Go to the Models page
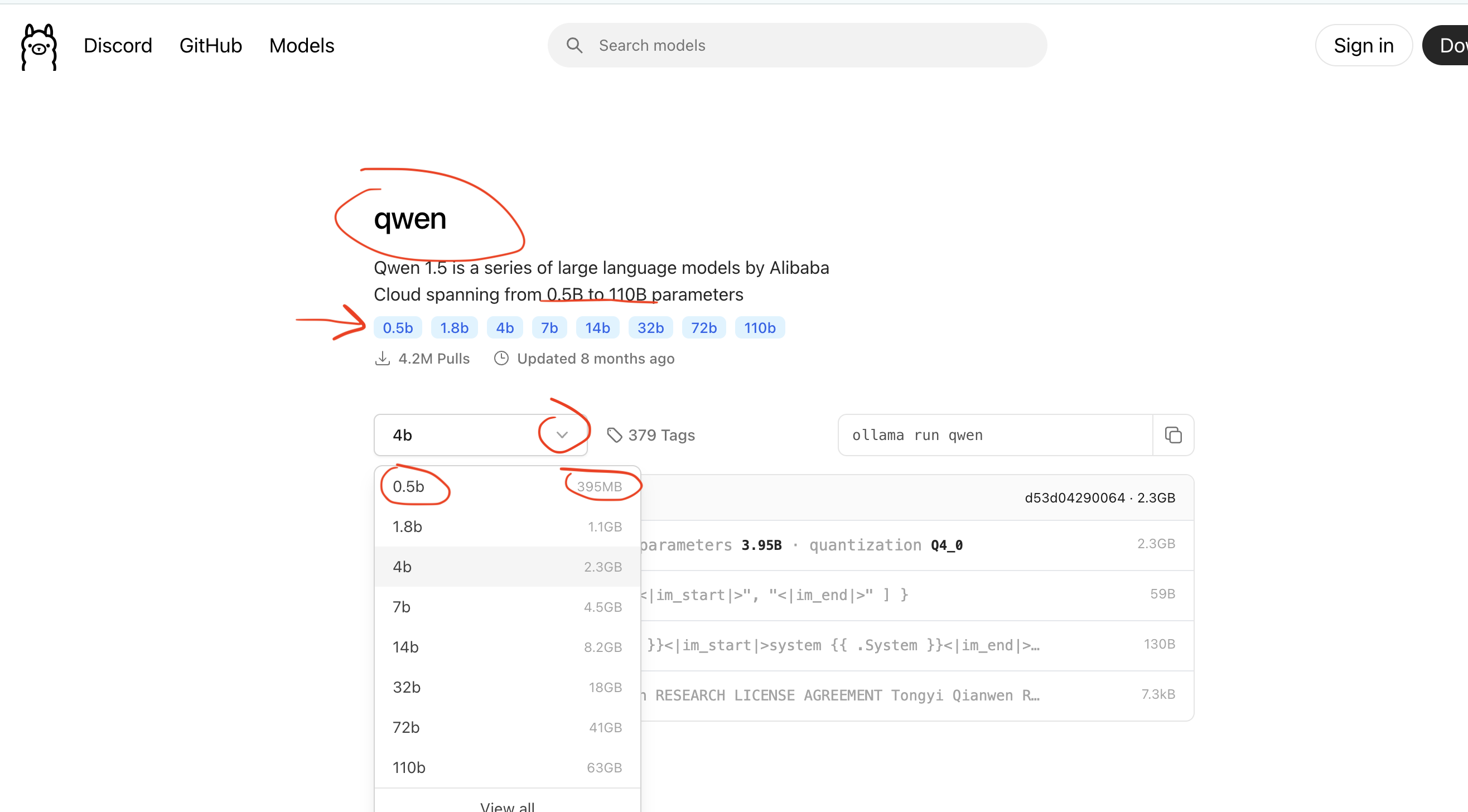1468x812 pixels. pyautogui.click(x=301, y=46)
